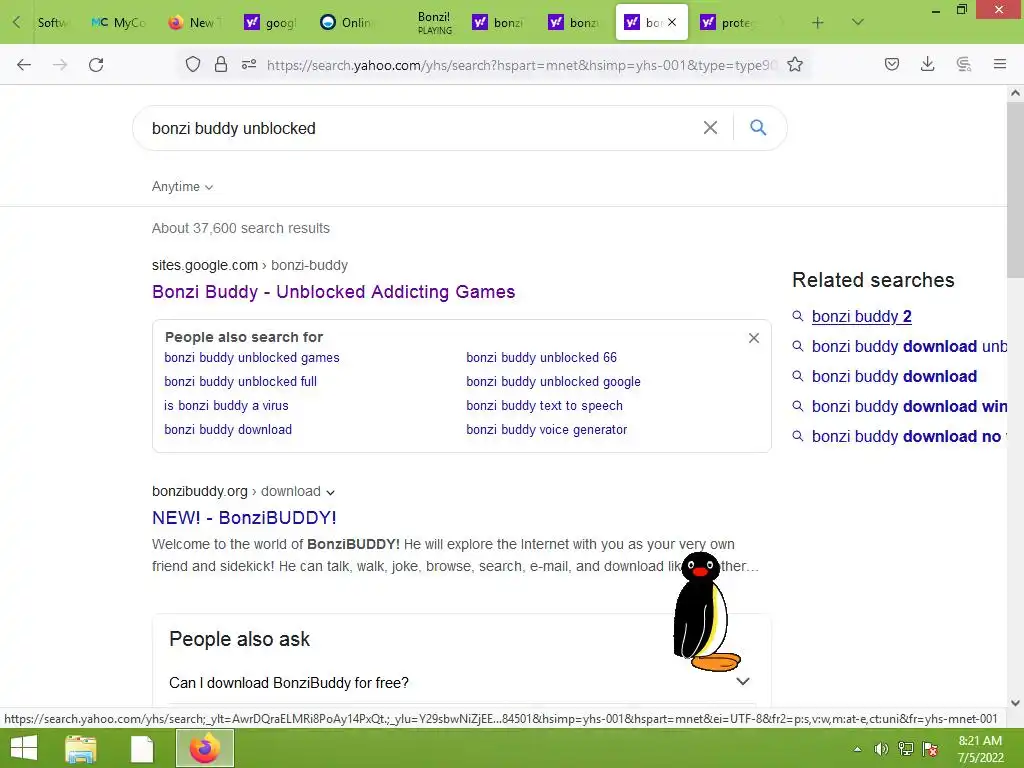Submit search with magnifier button
The image size is (1024, 768).
point(758,127)
